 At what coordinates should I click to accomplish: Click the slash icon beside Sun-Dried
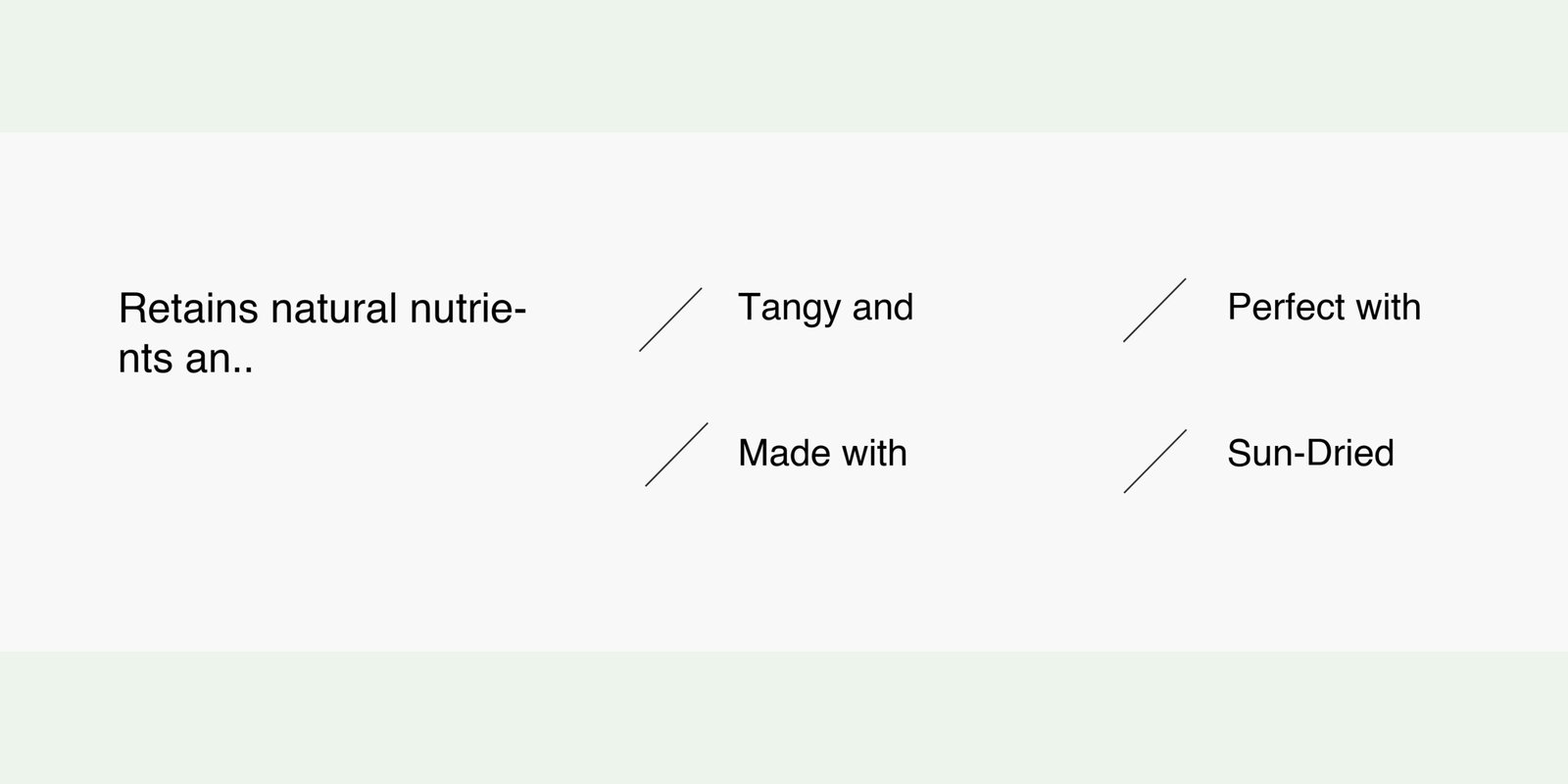click(1154, 461)
